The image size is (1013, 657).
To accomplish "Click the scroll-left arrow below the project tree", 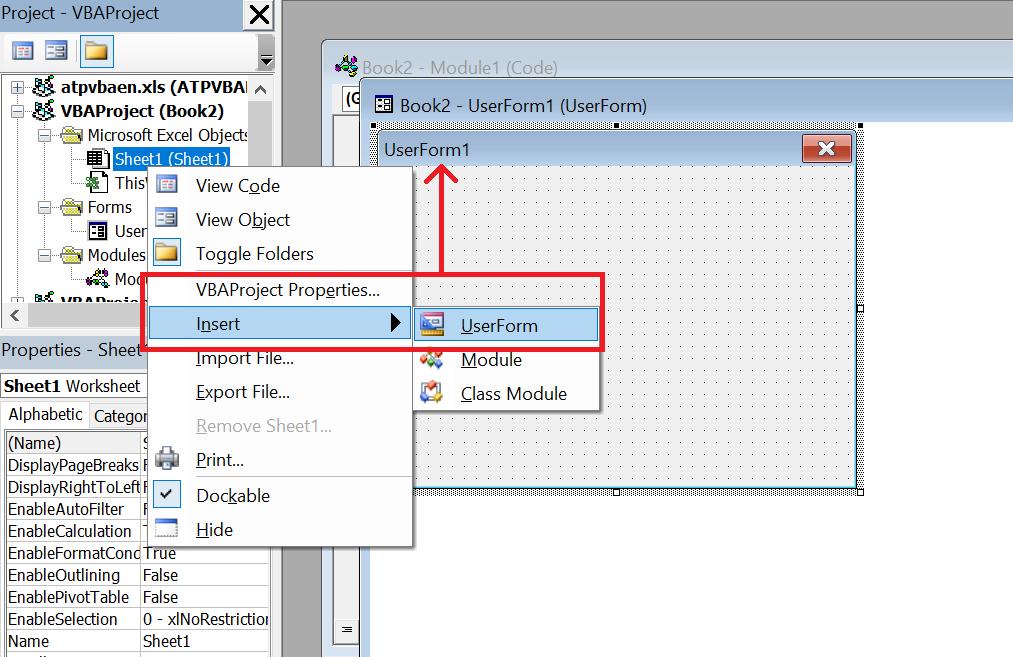I will click(x=13, y=315).
